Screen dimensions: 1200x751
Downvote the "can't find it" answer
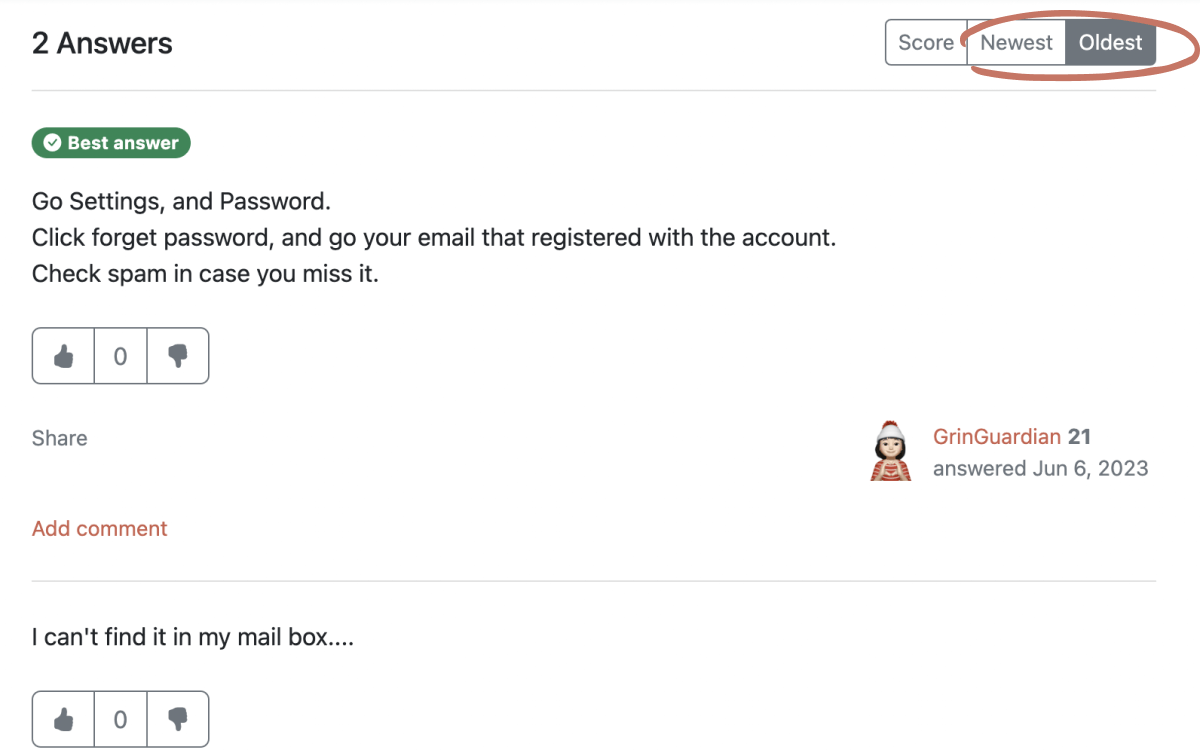click(178, 719)
